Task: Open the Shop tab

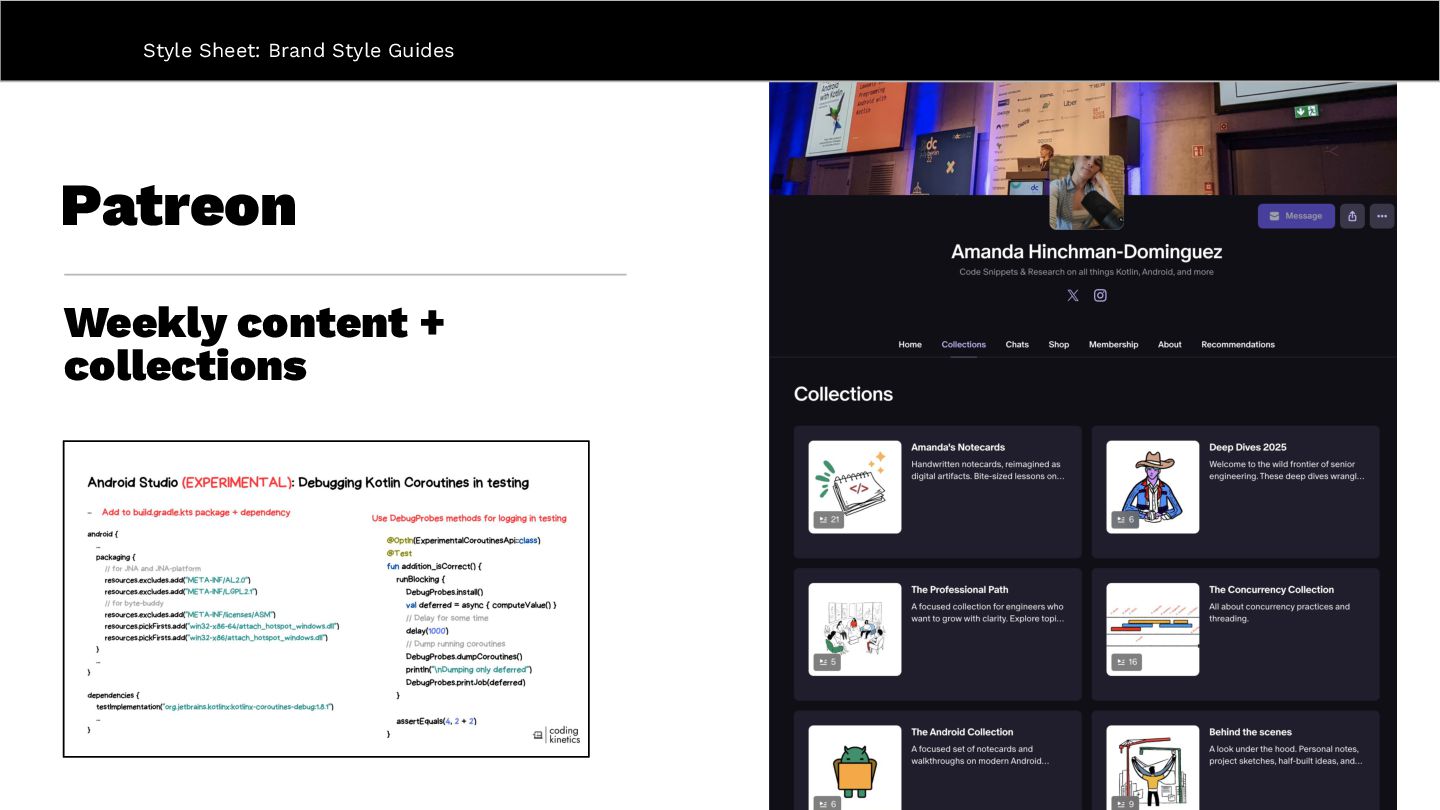Action: click(1059, 345)
